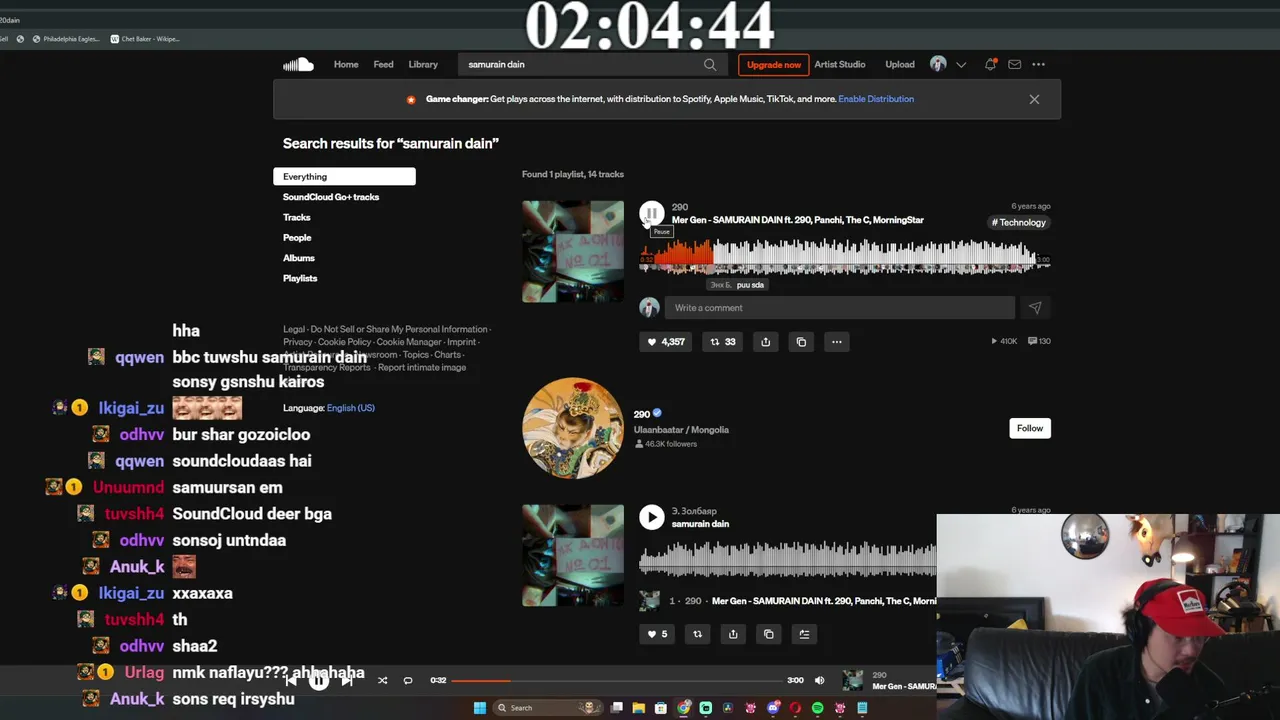
Task: Repost the track with 33 reposts
Action: click(722, 342)
